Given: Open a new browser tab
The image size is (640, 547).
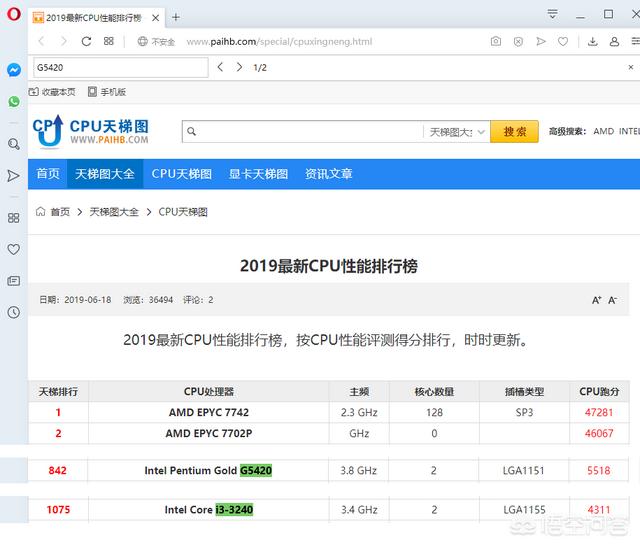Looking at the screenshot, I should [x=176, y=17].
